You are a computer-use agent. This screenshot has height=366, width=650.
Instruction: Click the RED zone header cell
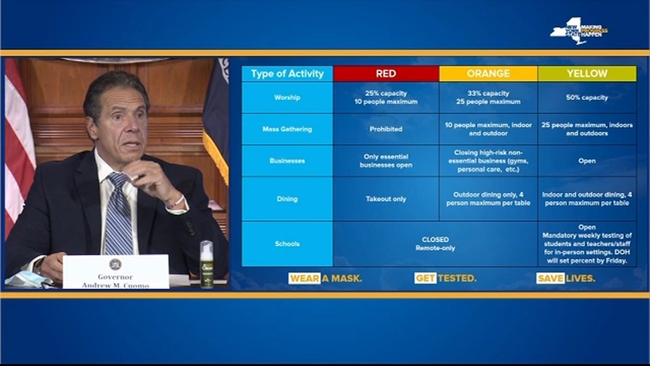(x=386, y=74)
